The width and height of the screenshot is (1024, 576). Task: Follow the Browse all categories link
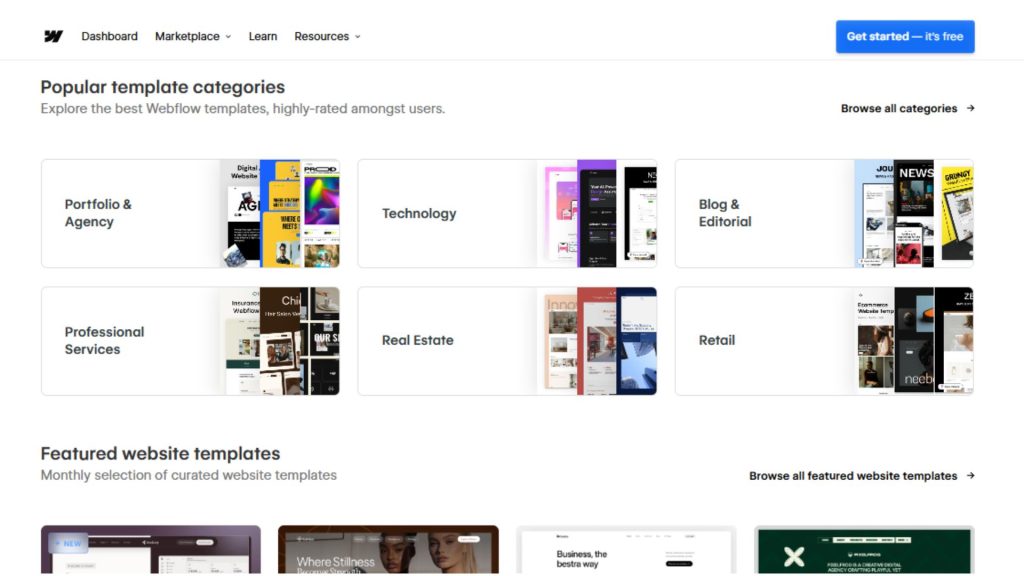[899, 108]
